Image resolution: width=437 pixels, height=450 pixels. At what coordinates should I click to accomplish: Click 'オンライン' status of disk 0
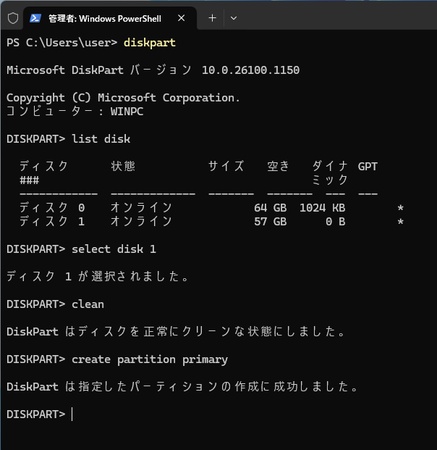click(142, 208)
